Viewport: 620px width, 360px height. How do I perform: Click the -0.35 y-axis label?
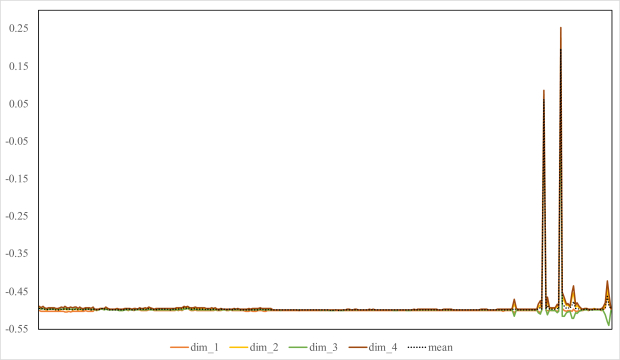(17, 254)
